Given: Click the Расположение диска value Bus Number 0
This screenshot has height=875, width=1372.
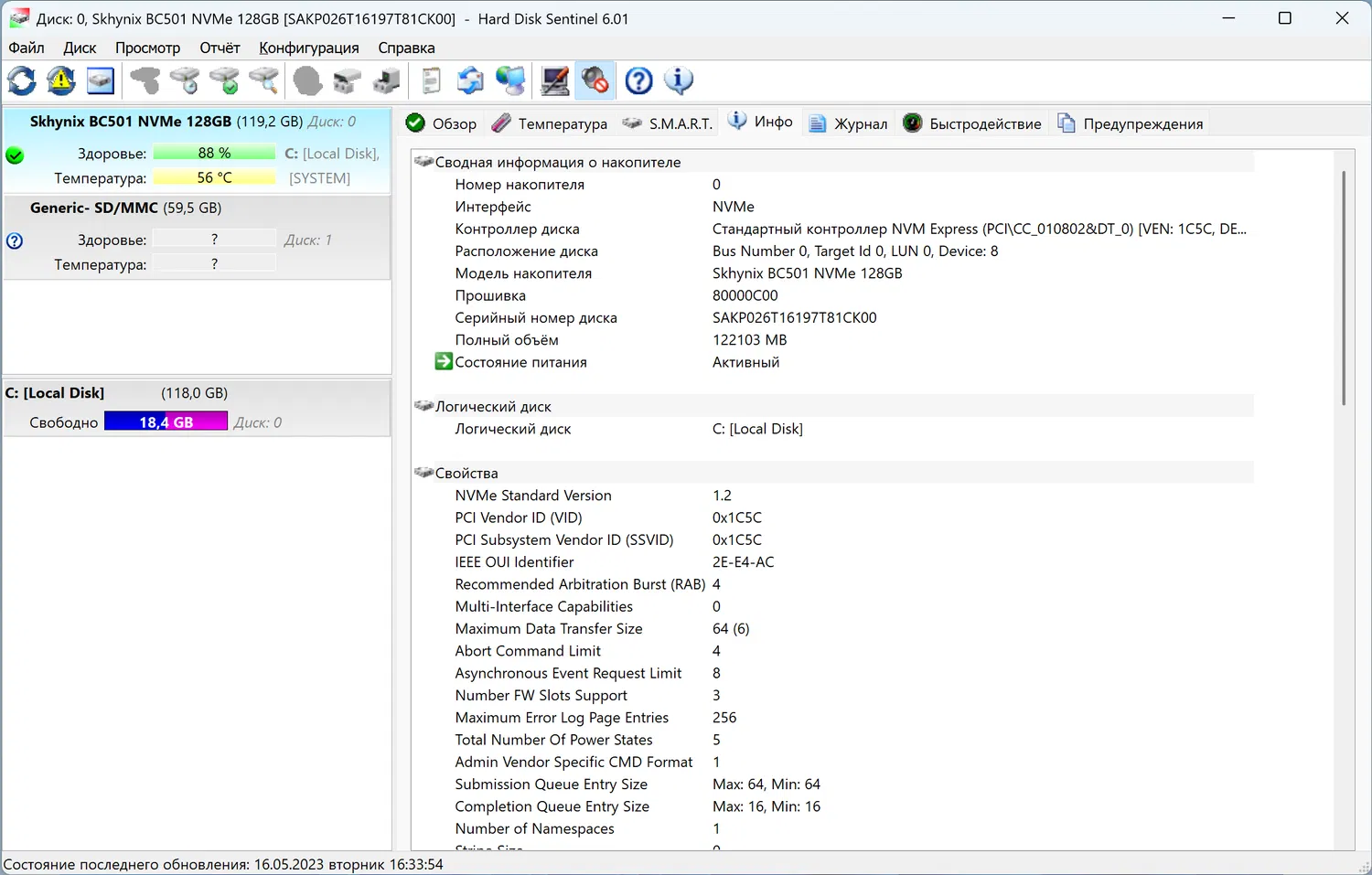Looking at the screenshot, I should point(855,251).
